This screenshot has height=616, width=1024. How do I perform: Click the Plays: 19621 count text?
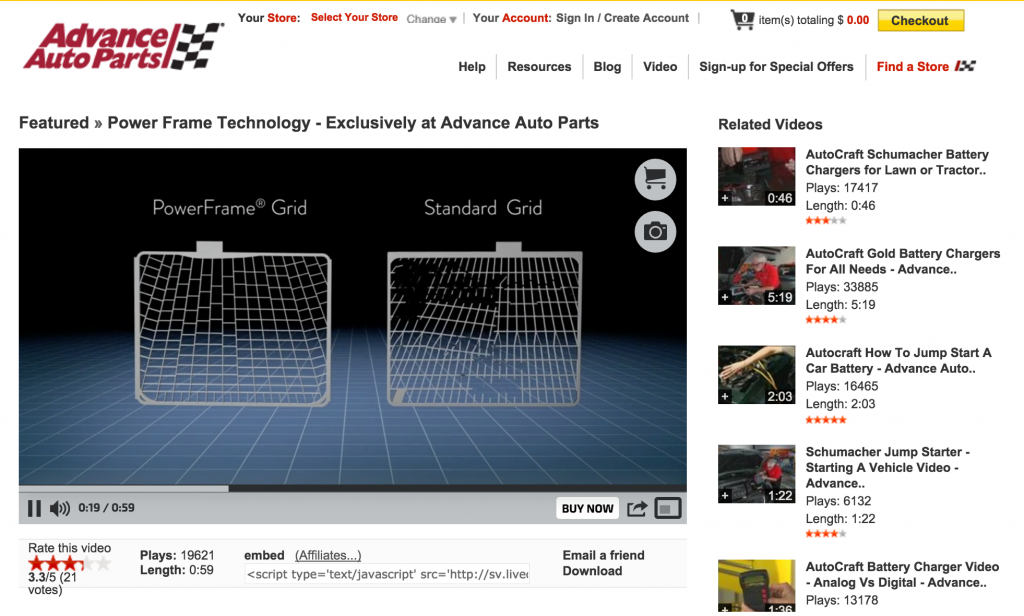pyautogui.click(x=177, y=555)
